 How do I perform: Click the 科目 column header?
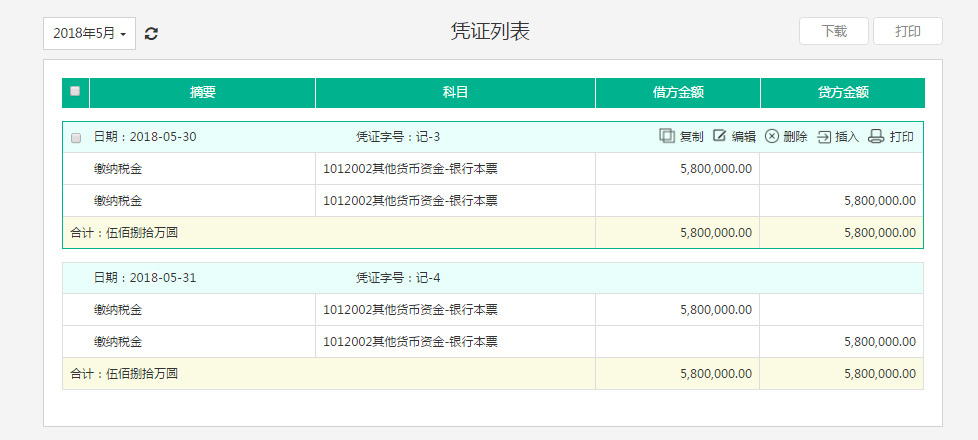tap(455, 92)
